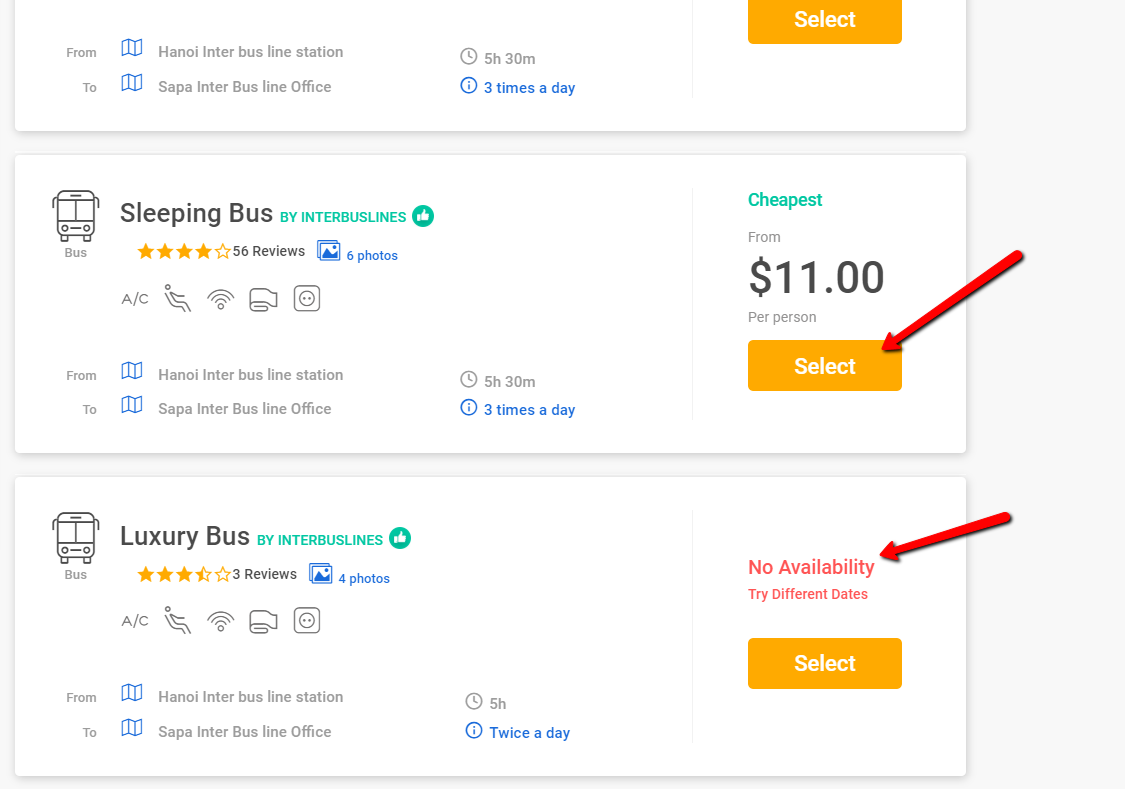Click Luxury Bus thumbs-up verified badge

(400, 538)
